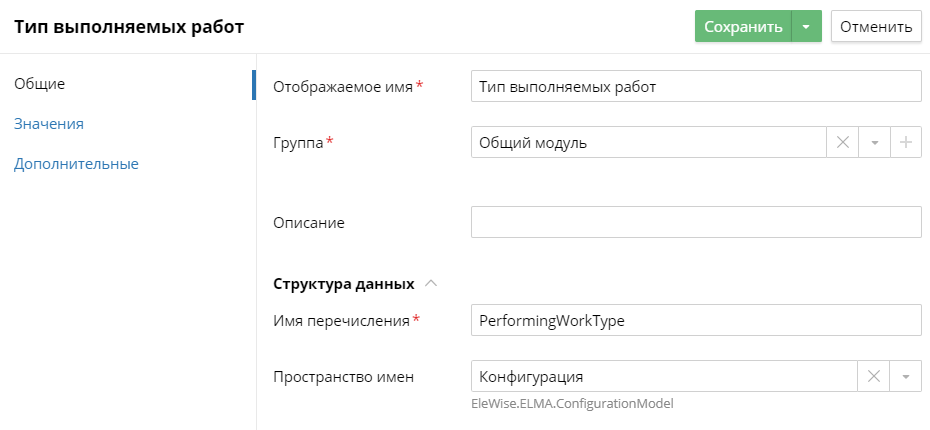Screen dimensions: 930x430
Task: Expand the Группа dropdown arrow
Action: pos(874,143)
